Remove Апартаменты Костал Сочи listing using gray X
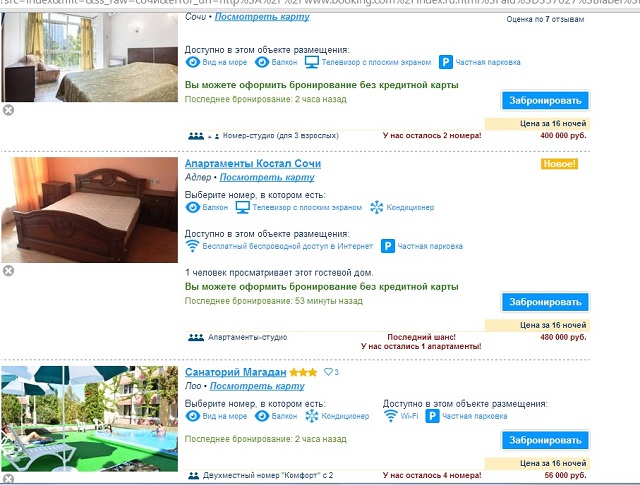 pos(9,271)
